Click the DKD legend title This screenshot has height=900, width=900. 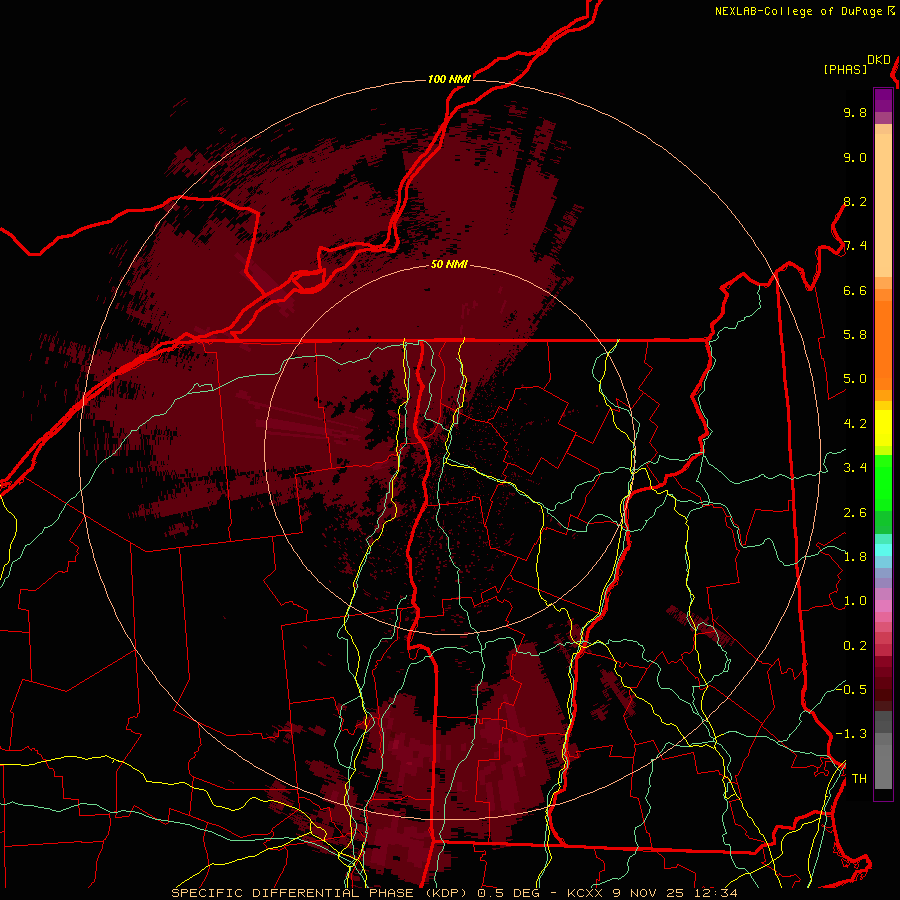(x=879, y=60)
